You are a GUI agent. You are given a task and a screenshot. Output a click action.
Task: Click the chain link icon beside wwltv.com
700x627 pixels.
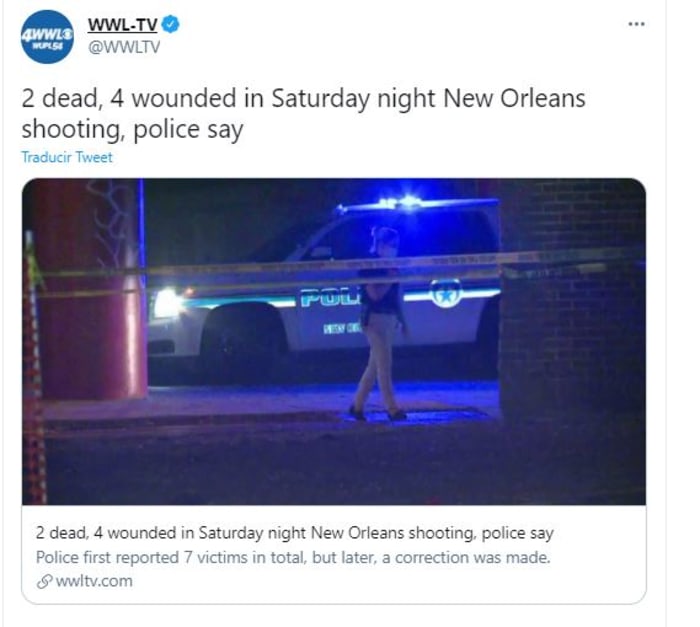pyautogui.click(x=44, y=581)
